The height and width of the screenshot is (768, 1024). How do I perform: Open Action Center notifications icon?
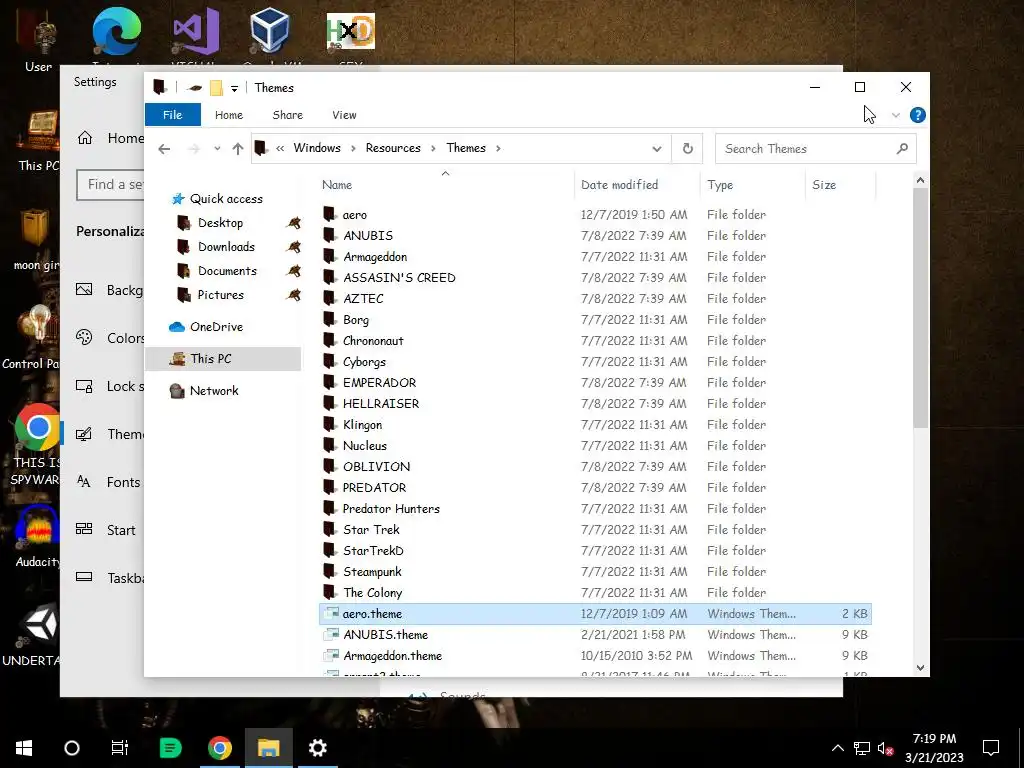[991, 748]
